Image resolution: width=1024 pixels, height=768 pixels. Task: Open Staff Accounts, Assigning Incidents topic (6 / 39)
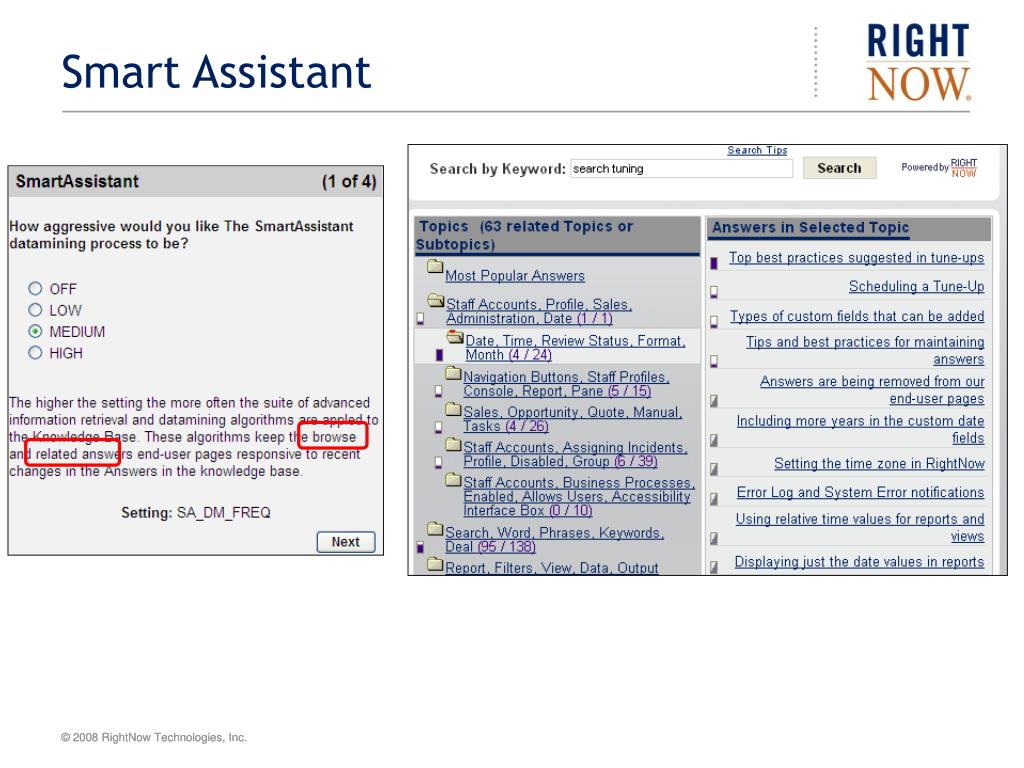(575, 455)
